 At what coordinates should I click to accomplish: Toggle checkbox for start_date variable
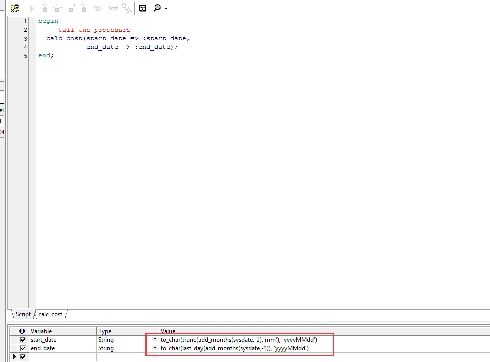23,340
